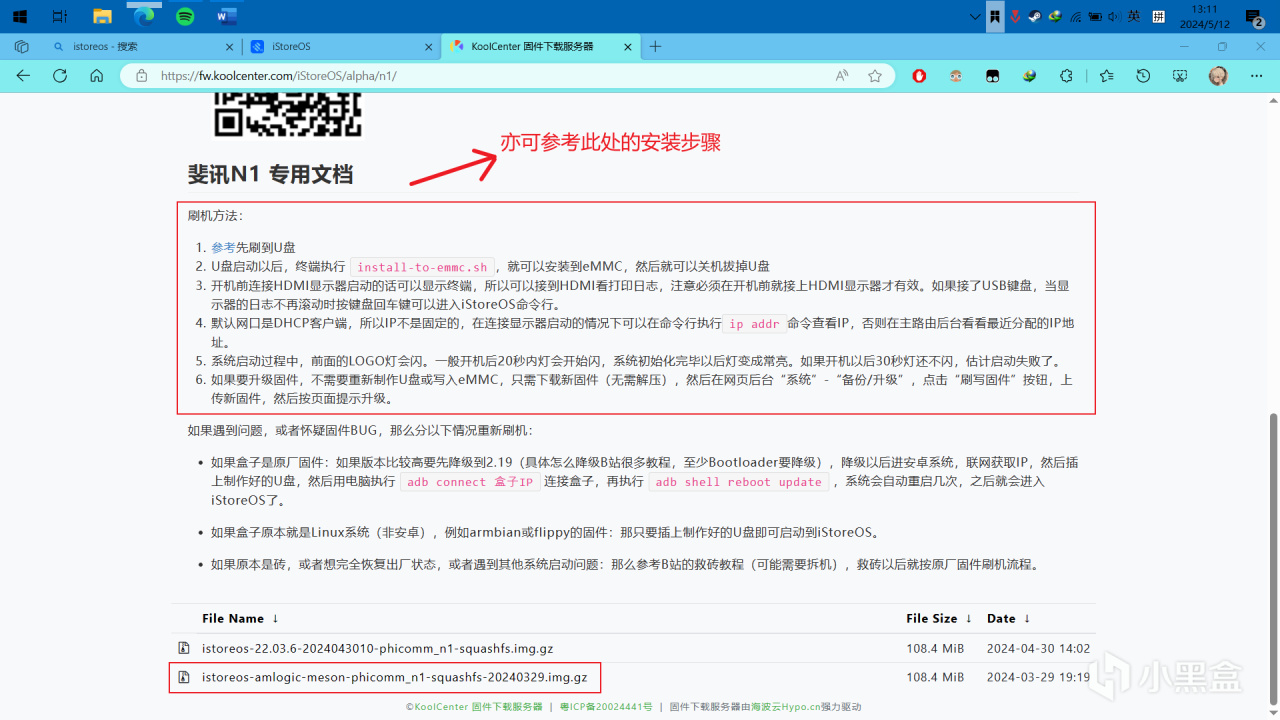
Task: Go to the browser home page
Action: pyautogui.click(x=96, y=76)
